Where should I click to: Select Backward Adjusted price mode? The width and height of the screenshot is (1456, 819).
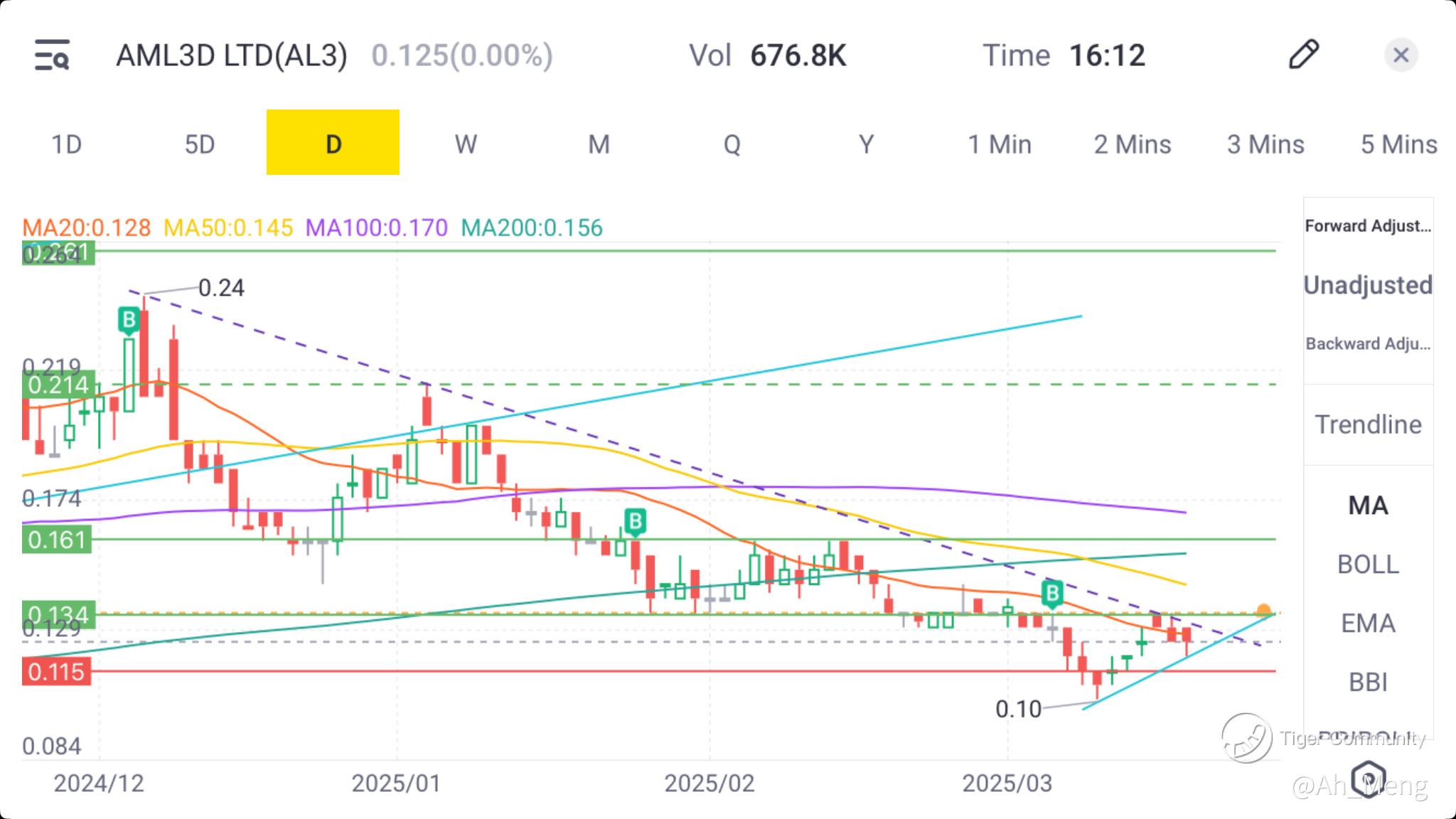tap(1368, 344)
